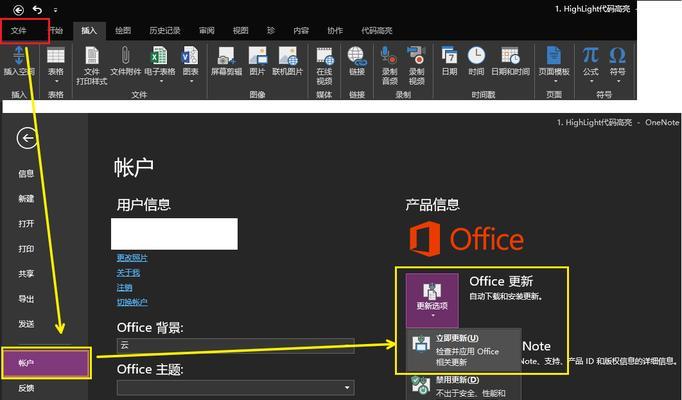
Task: Open the quick access toolbar customize dropdown
Action: coord(55,10)
